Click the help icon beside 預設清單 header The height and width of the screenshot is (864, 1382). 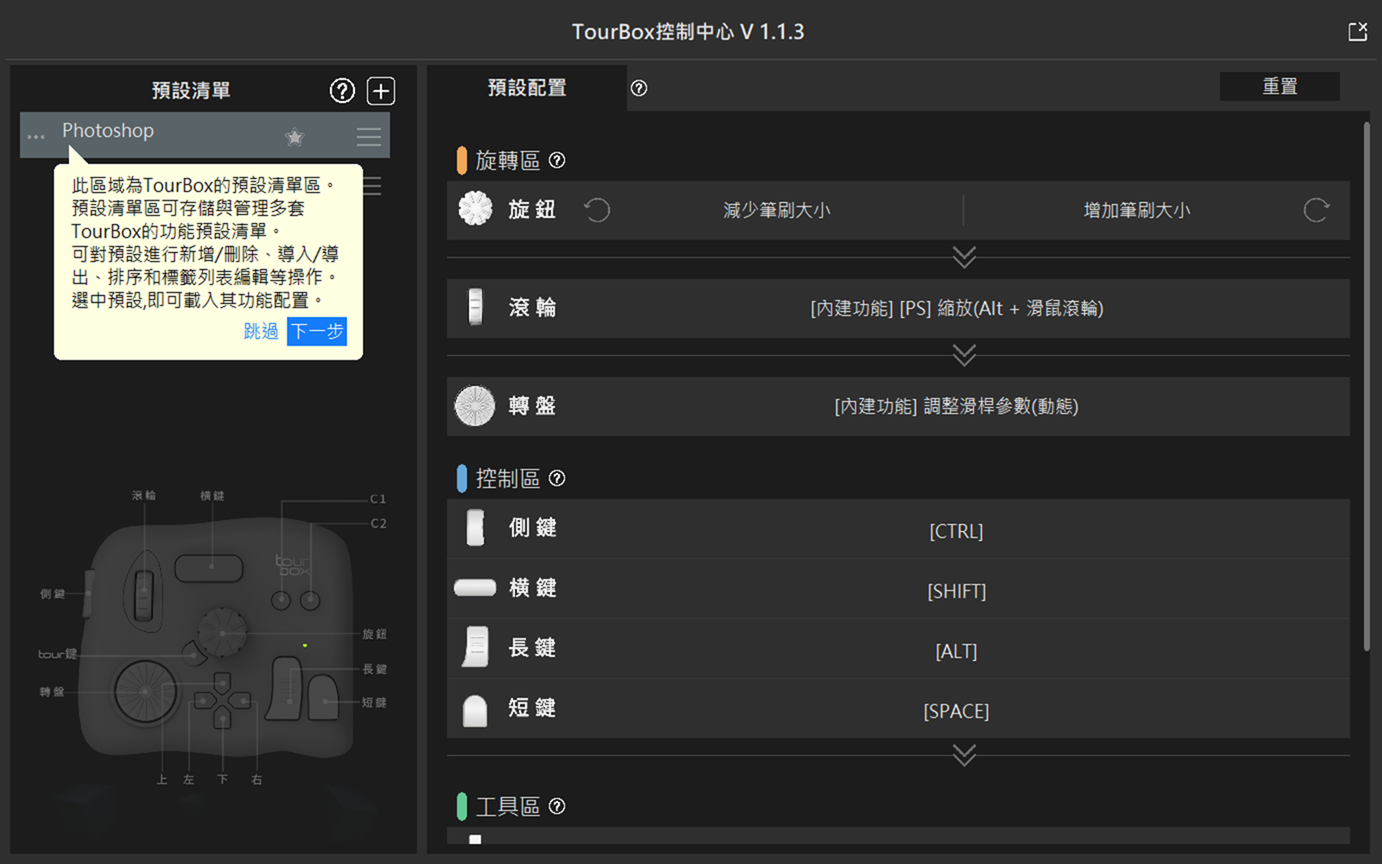(342, 90)
